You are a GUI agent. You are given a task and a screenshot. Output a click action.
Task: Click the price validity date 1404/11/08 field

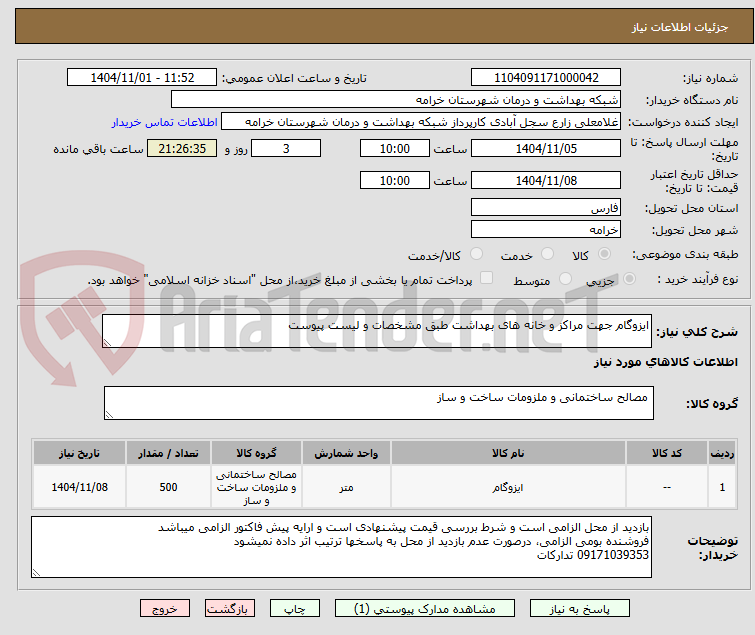pyautogui.click(x=546, y=180)
